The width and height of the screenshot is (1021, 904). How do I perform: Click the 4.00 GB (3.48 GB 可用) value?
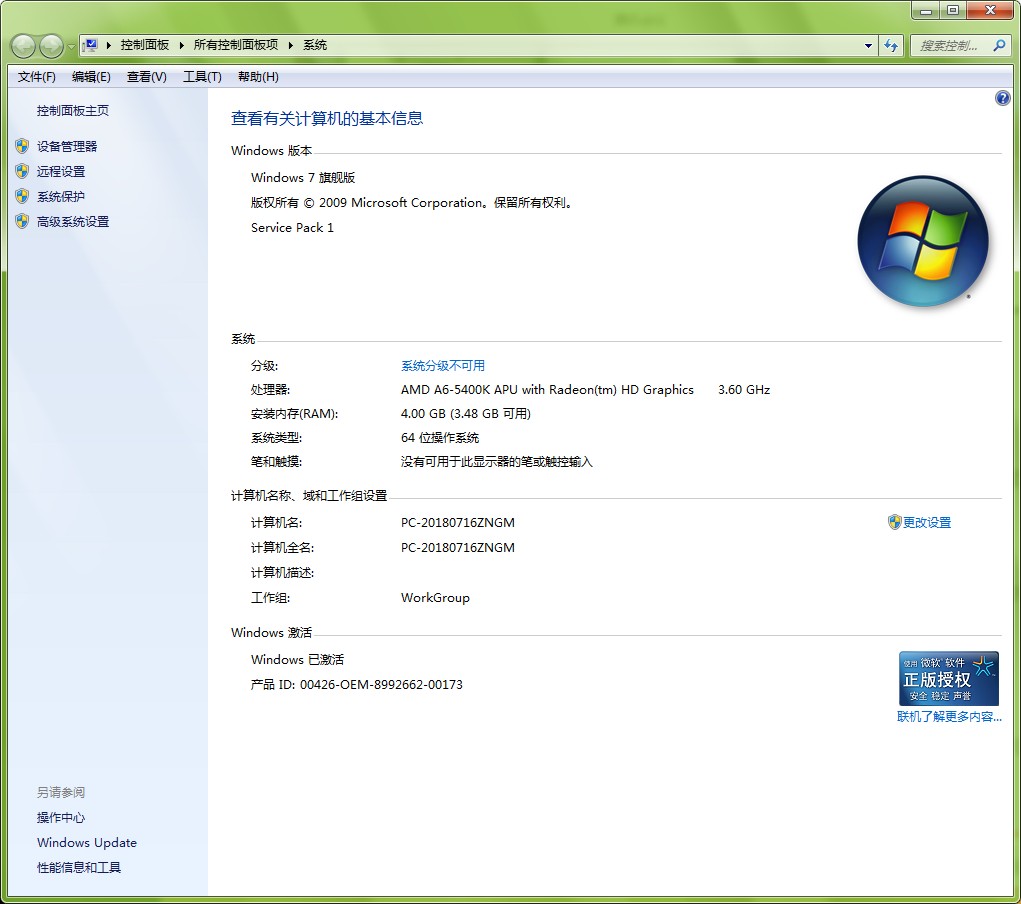[x=466, y=414]
